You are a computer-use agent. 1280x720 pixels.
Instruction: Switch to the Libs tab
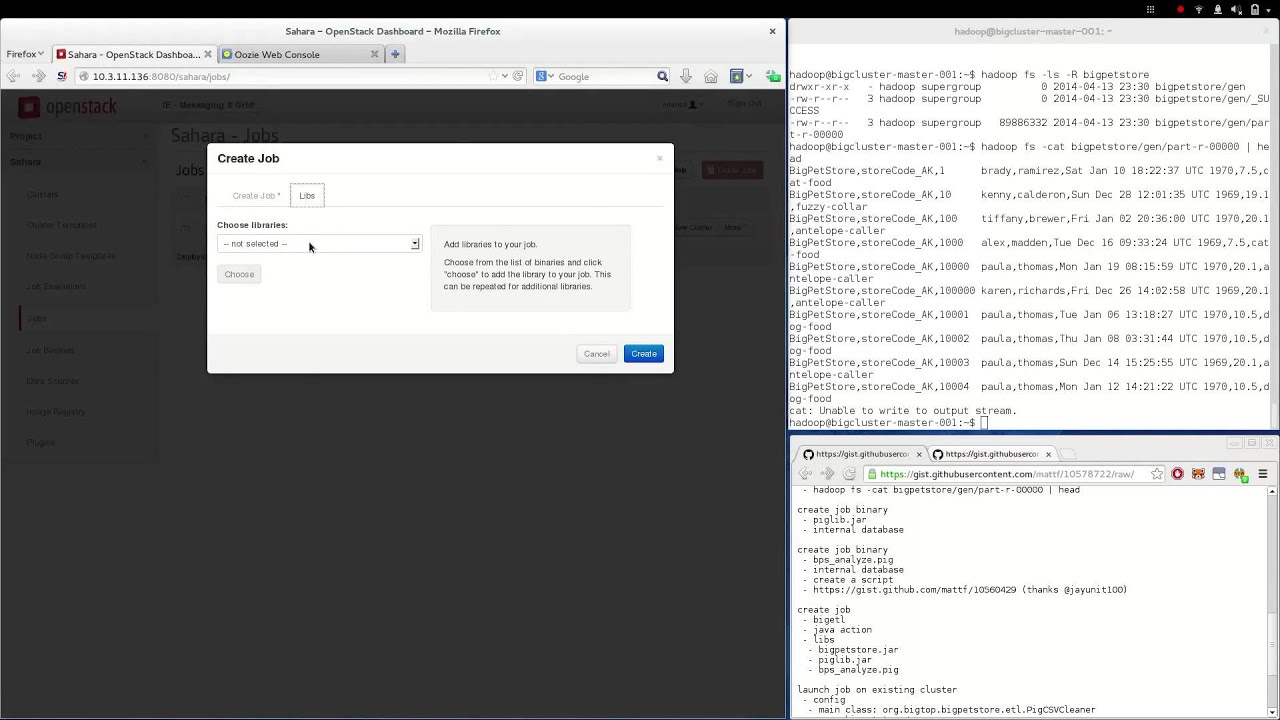pyautogui.click(x=307, y=196)
